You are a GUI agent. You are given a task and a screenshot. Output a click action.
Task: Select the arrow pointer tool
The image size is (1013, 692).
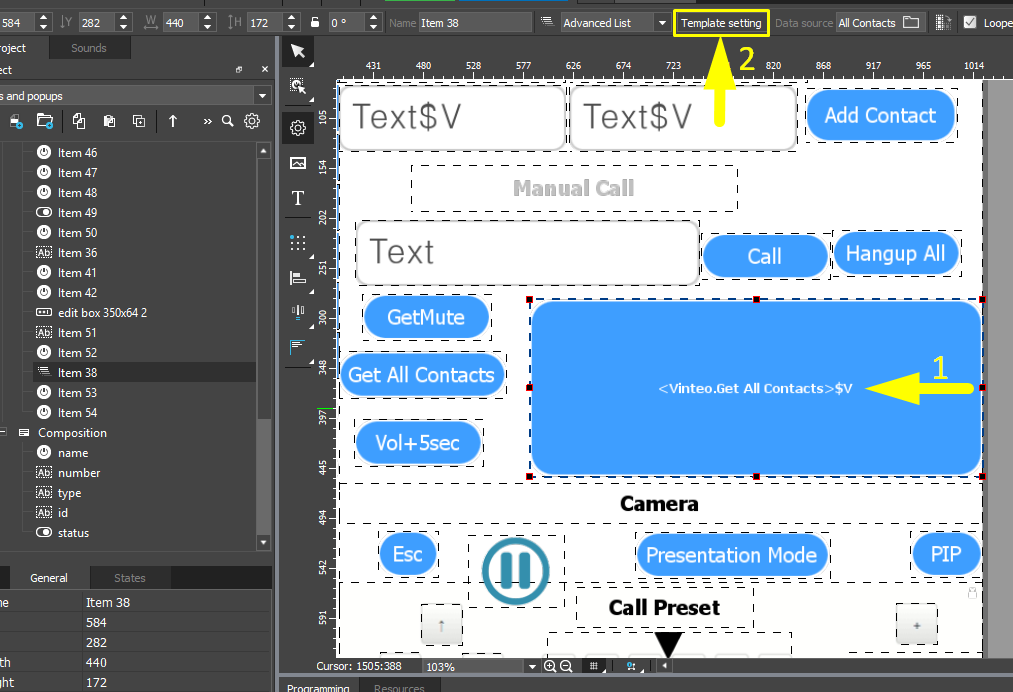click(298, 52)
